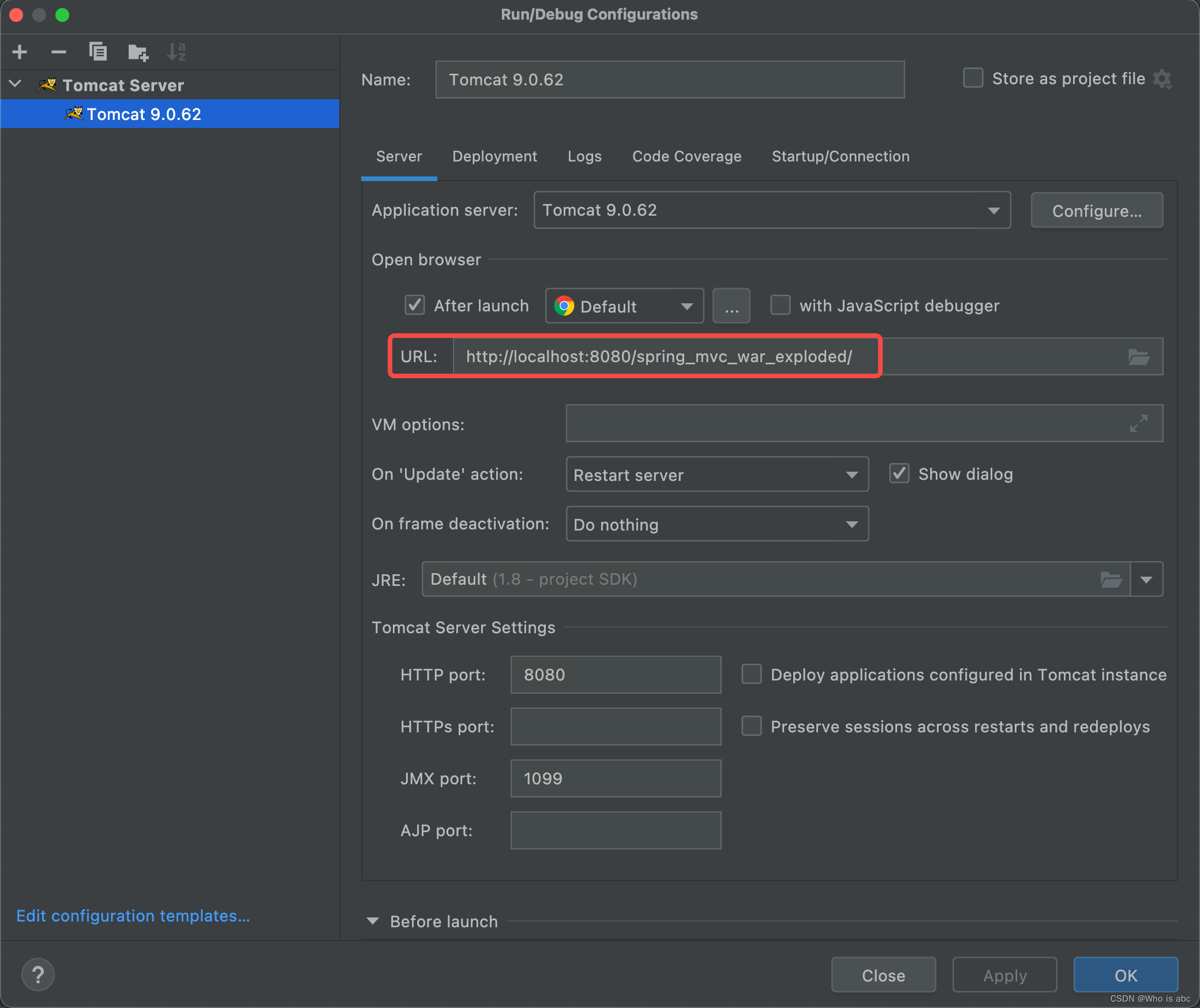1200x1008 pixels.
Task: Click the Configure... button
Action: [1096, 210]
